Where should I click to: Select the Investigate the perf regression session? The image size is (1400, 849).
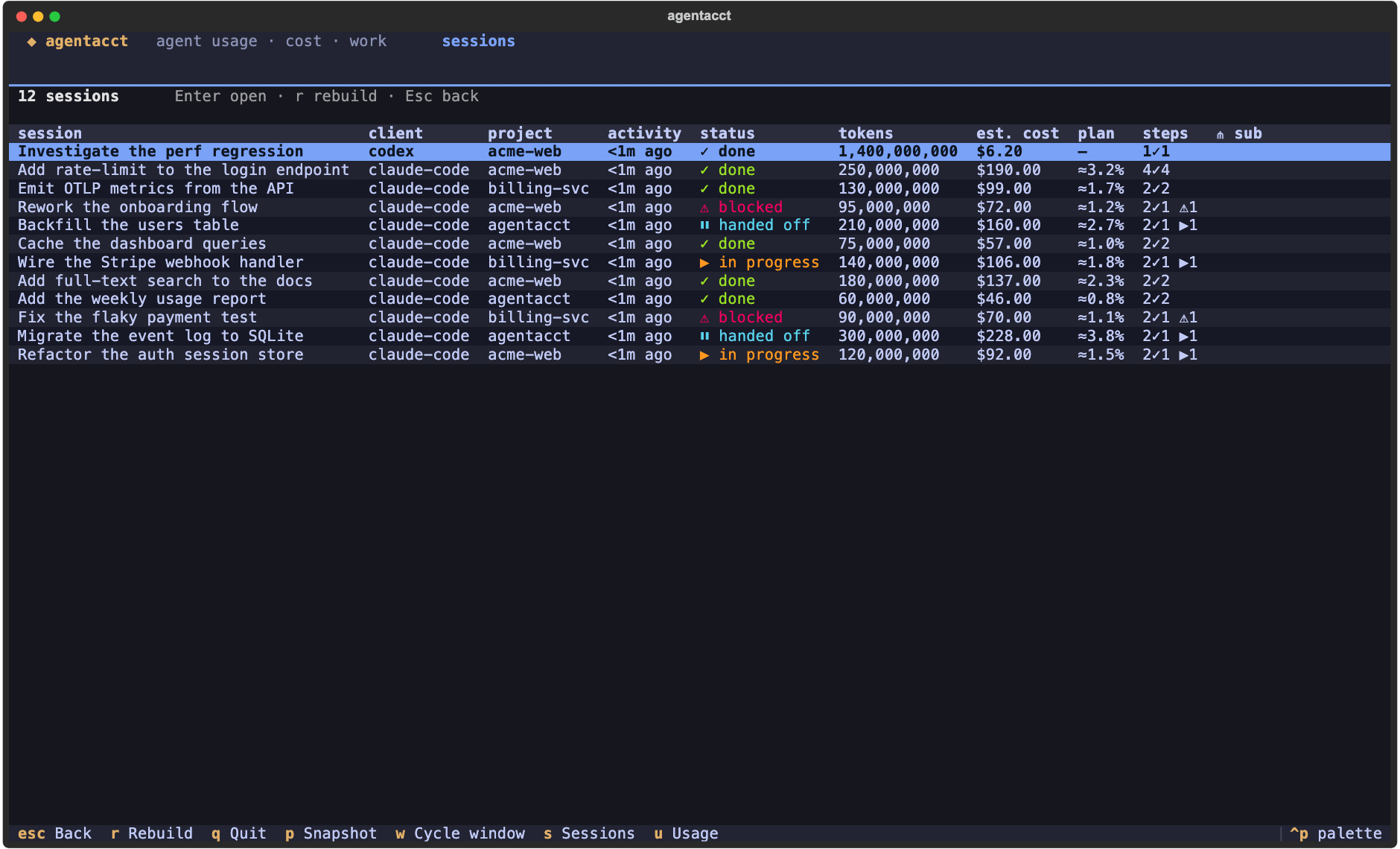(699, 152)
